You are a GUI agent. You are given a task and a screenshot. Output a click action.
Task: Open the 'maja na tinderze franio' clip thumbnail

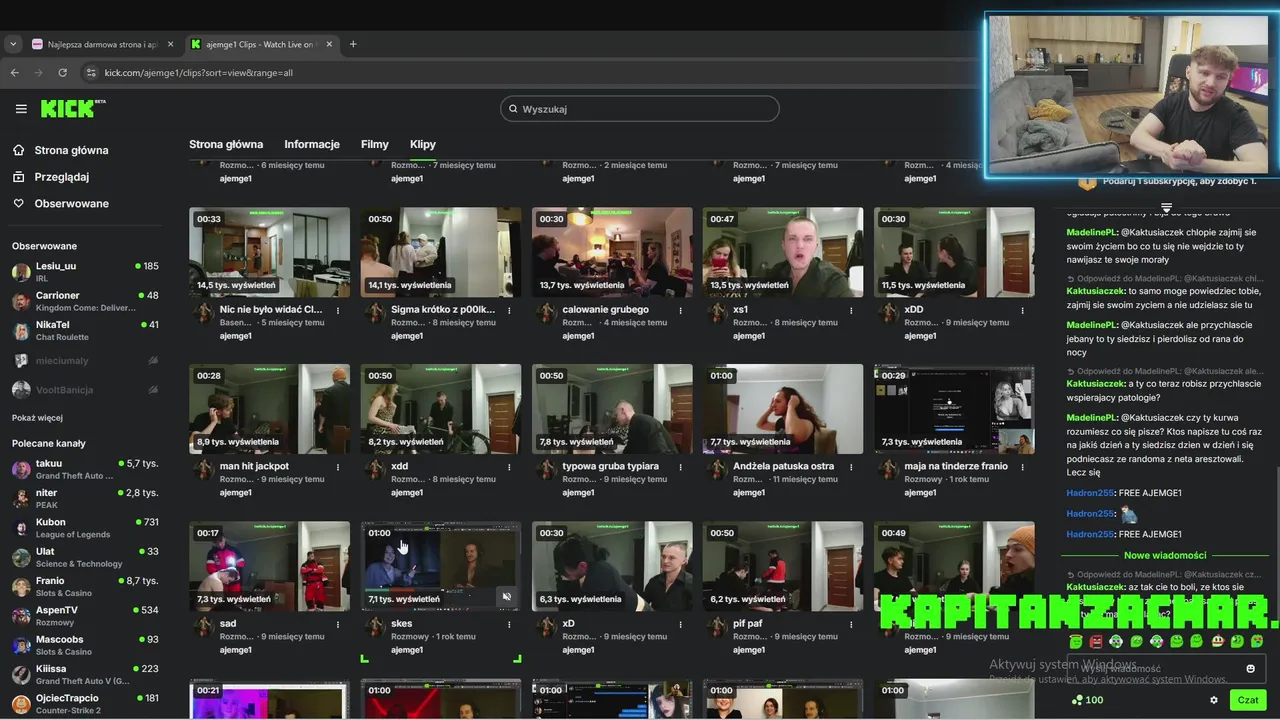click(x=954, y=409)
